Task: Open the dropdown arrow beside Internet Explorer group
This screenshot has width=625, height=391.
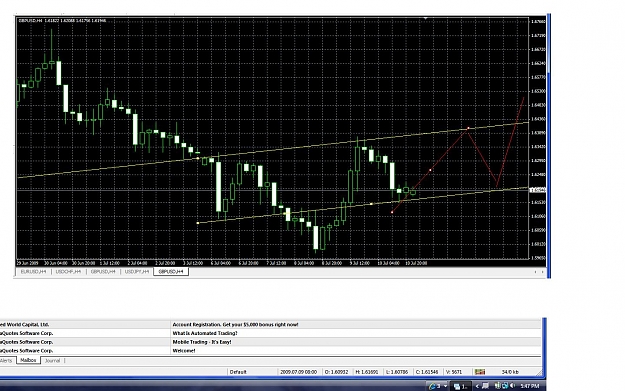Action: click(x=446, y=386)
